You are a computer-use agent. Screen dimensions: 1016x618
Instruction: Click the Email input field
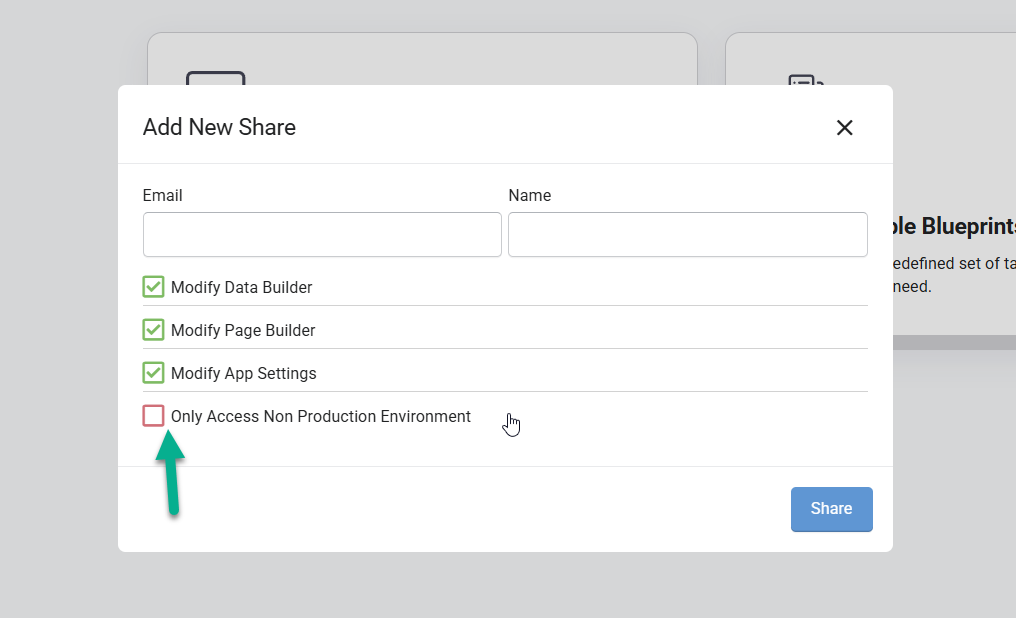322,235
